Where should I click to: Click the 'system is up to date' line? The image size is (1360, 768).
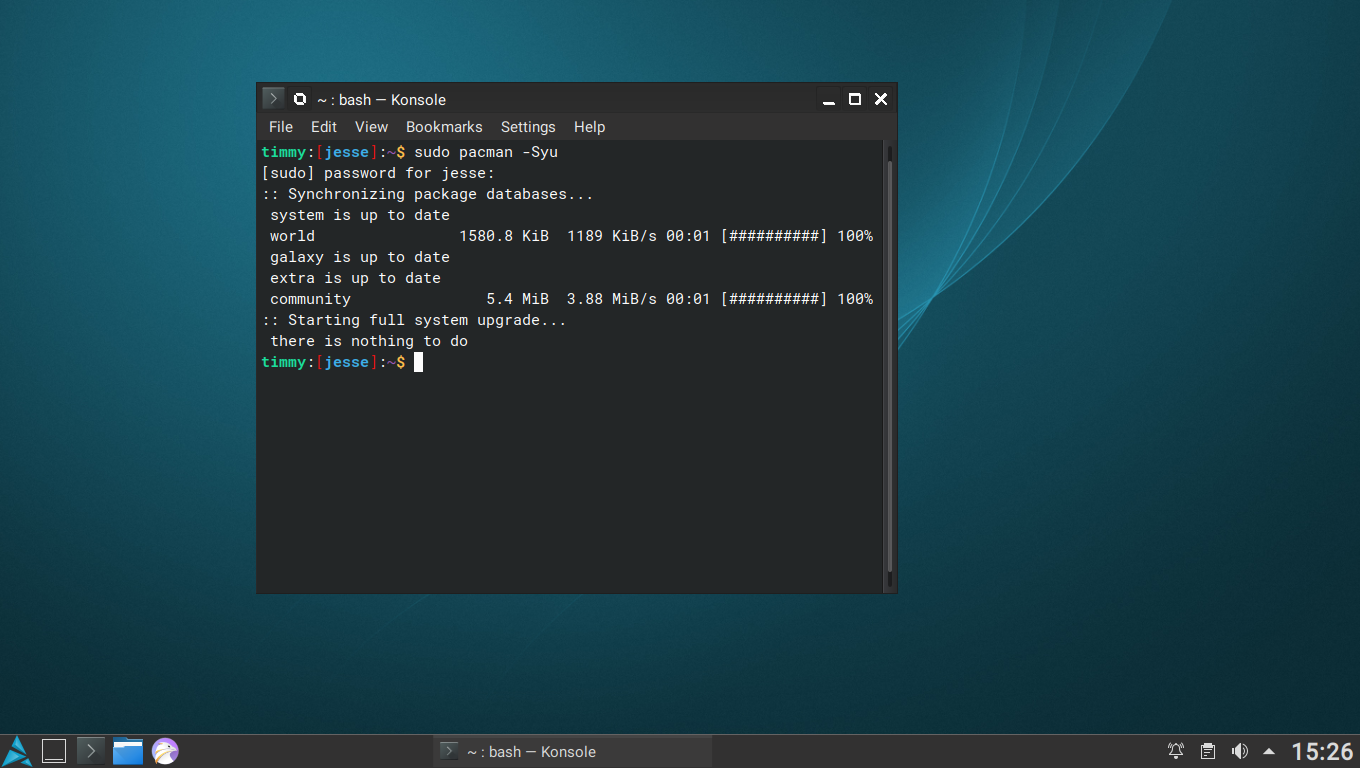pyautogui.click(x=360, y=215)
